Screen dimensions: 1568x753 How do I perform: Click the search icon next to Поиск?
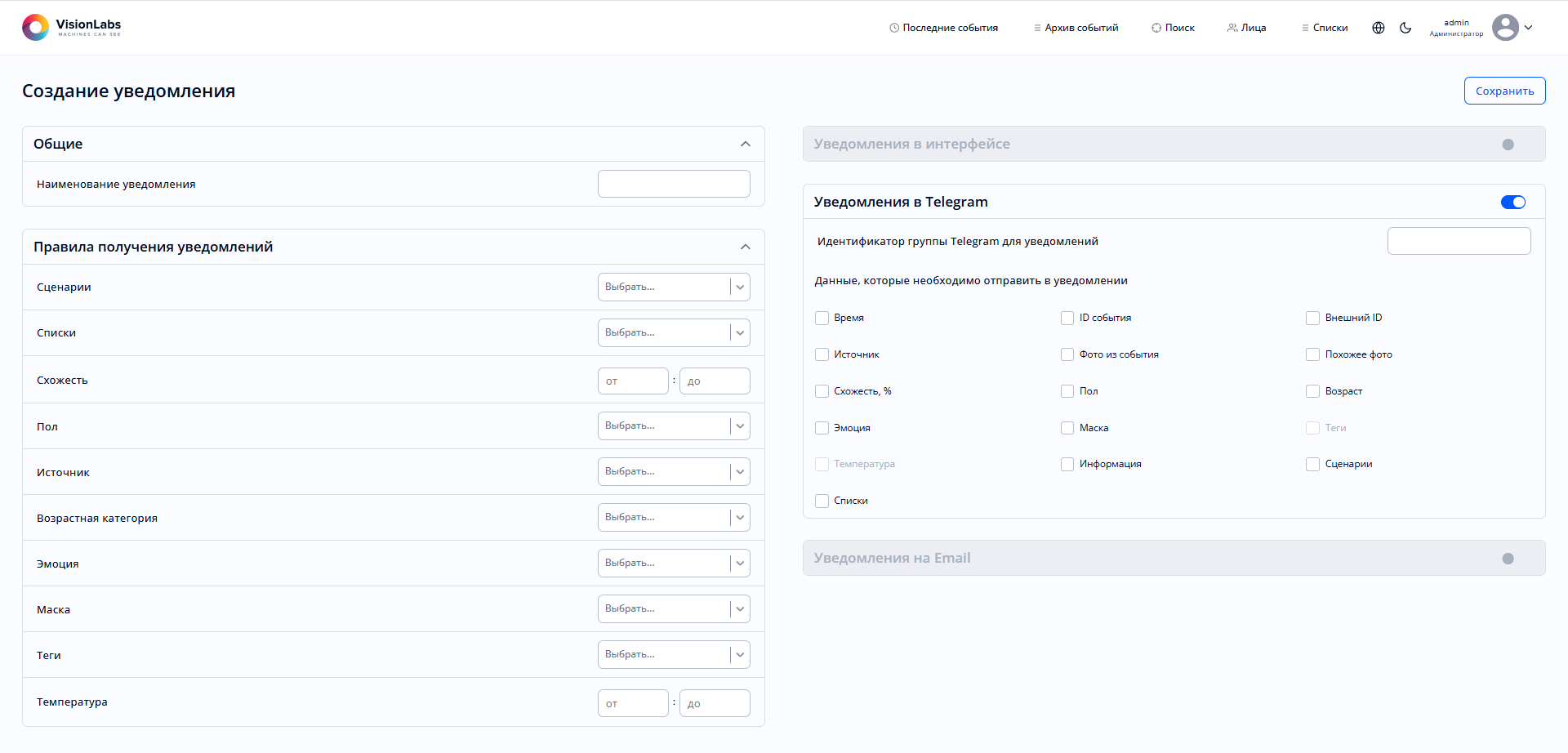pyautogui.click(x=1156, y=28)
